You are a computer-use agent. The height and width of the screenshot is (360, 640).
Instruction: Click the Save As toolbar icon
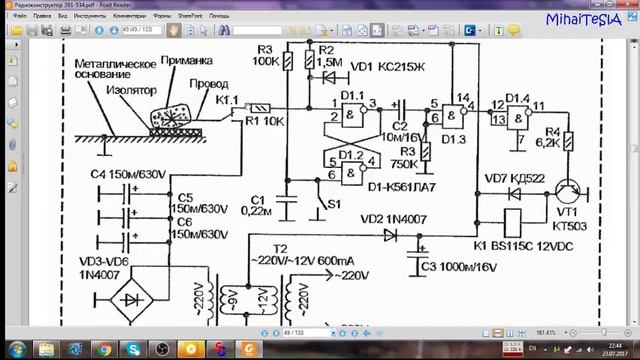pyautogui.click(x=47, y=31)
